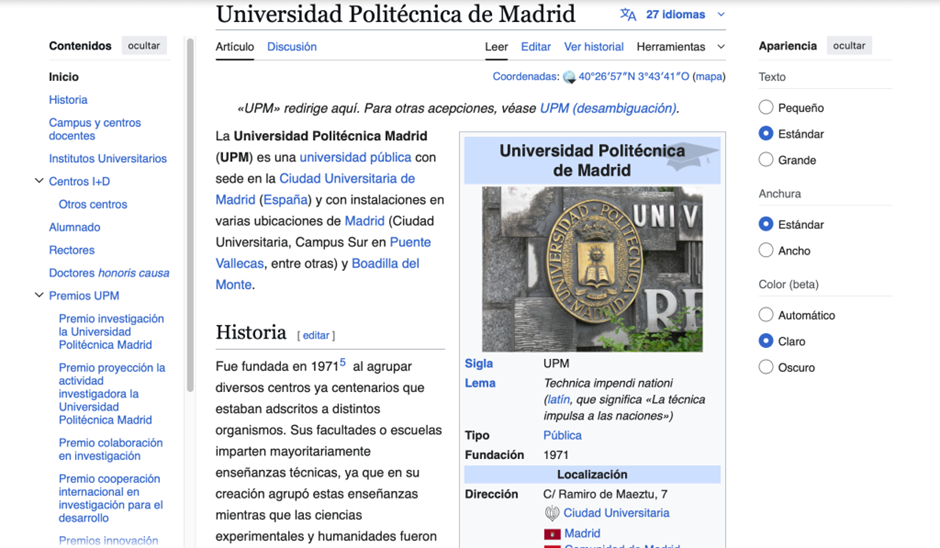
Task: Select the Estándar width option
Action: [766, 224]
